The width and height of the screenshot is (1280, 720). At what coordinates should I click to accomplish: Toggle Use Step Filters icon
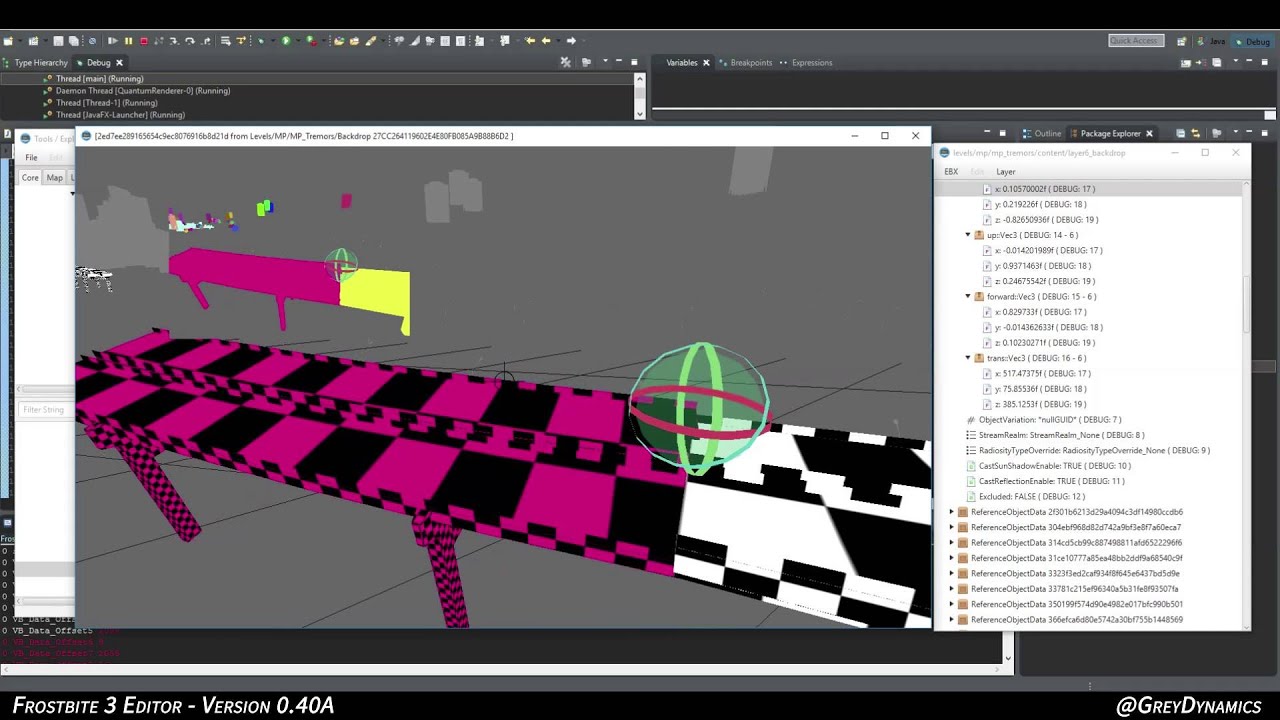click(241, 41)
